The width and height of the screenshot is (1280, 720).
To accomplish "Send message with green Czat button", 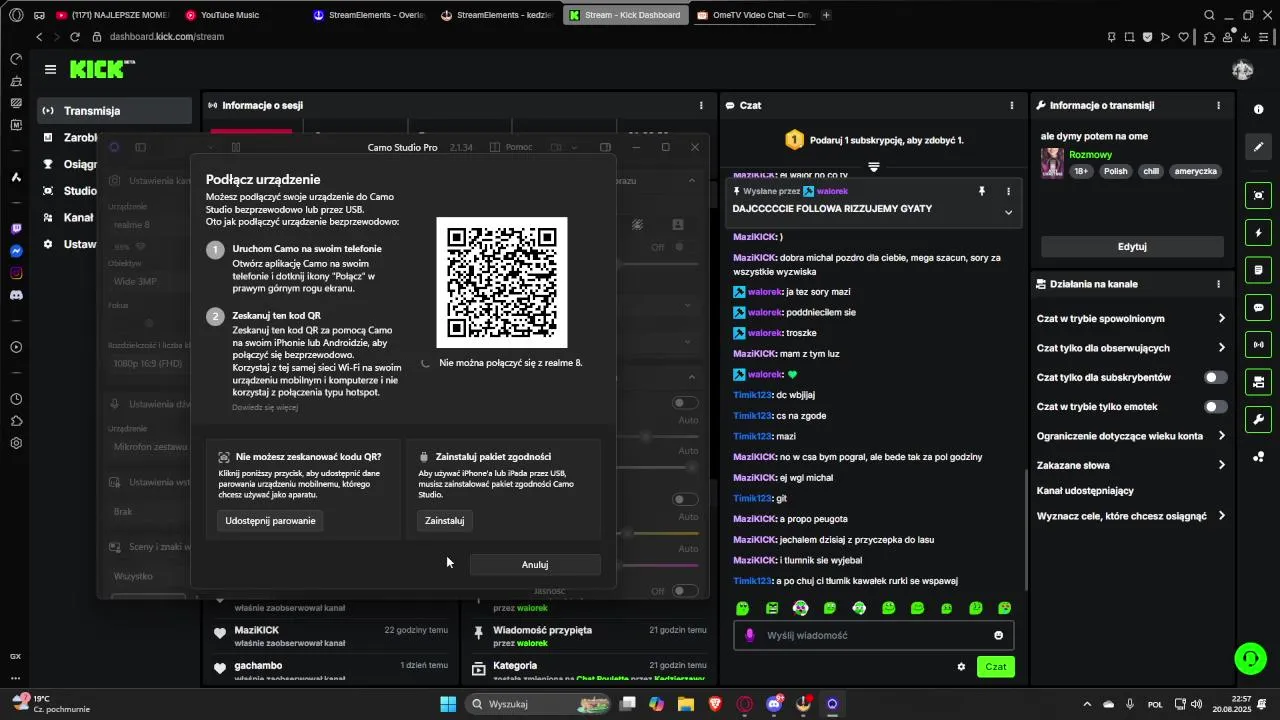I will click(x=996, y=667).
